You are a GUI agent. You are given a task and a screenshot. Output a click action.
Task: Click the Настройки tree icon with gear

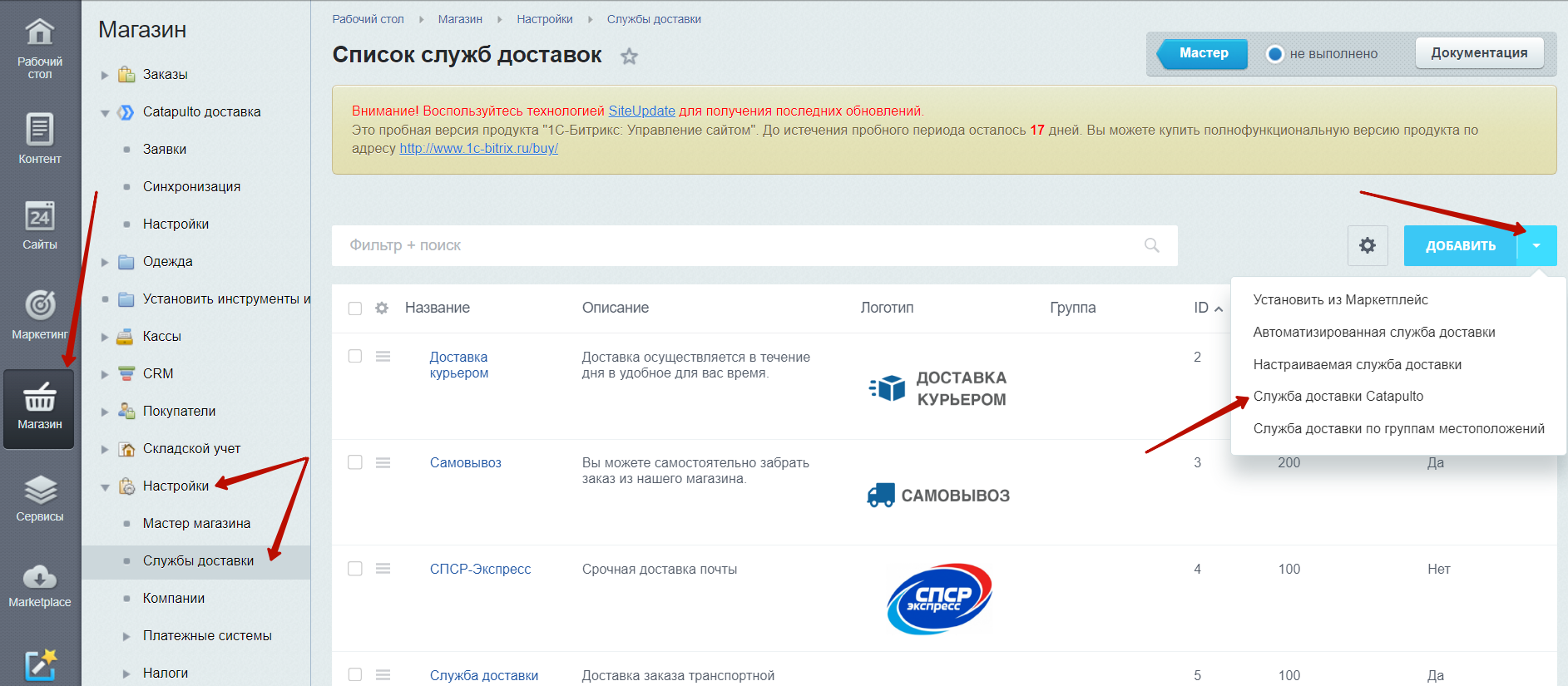(x=126, y=486)
